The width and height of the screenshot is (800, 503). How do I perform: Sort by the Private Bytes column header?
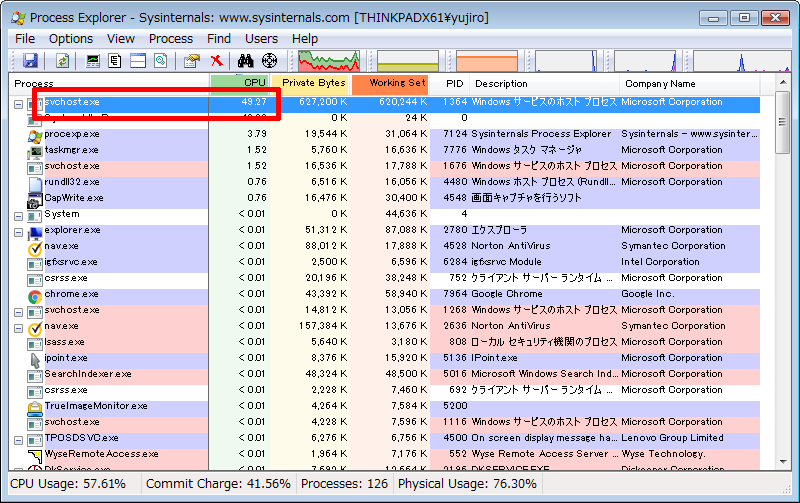click(x=309, y=83)
